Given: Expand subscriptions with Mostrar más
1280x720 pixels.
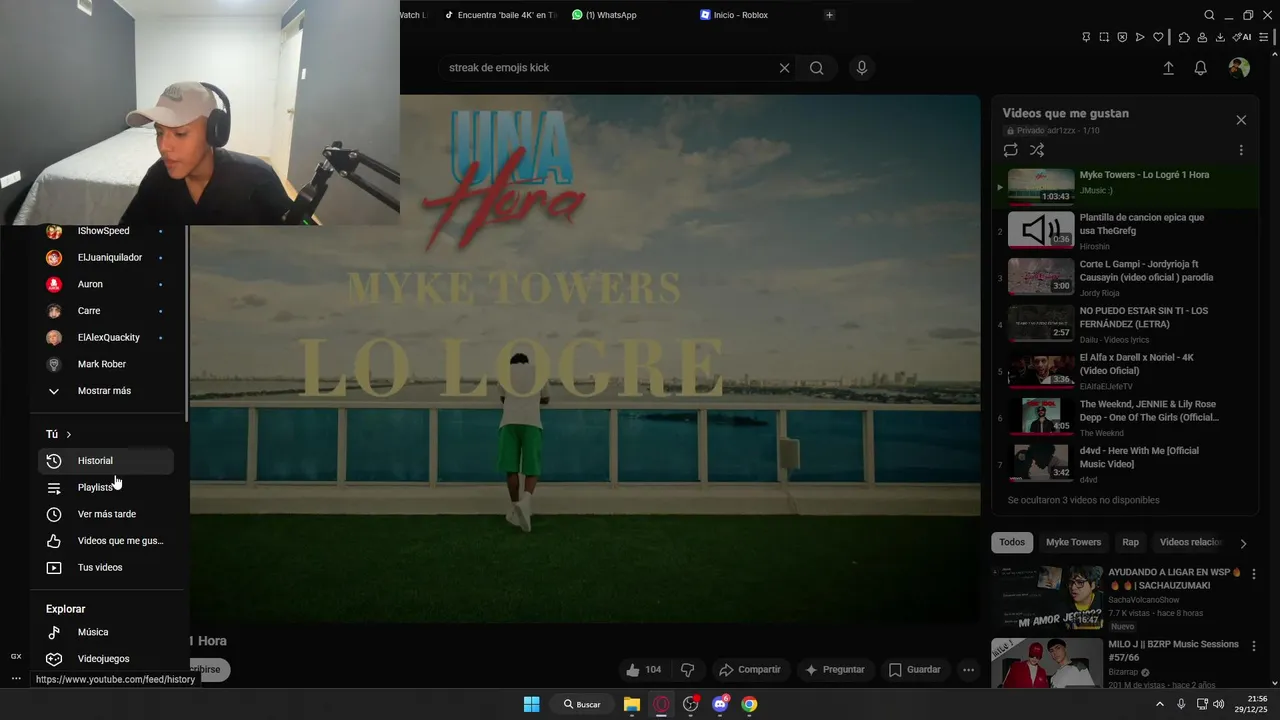Looking at the screenshot, I should point(106,391).
